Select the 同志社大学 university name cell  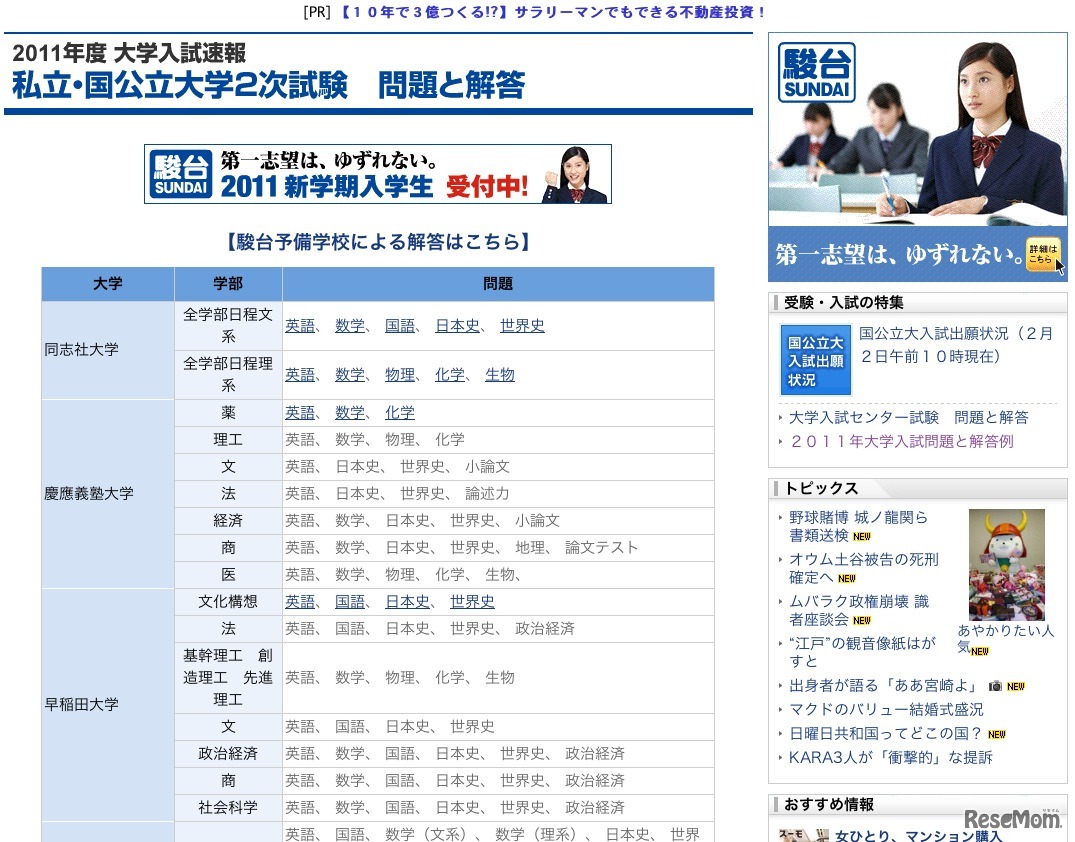tap(108, 350)
